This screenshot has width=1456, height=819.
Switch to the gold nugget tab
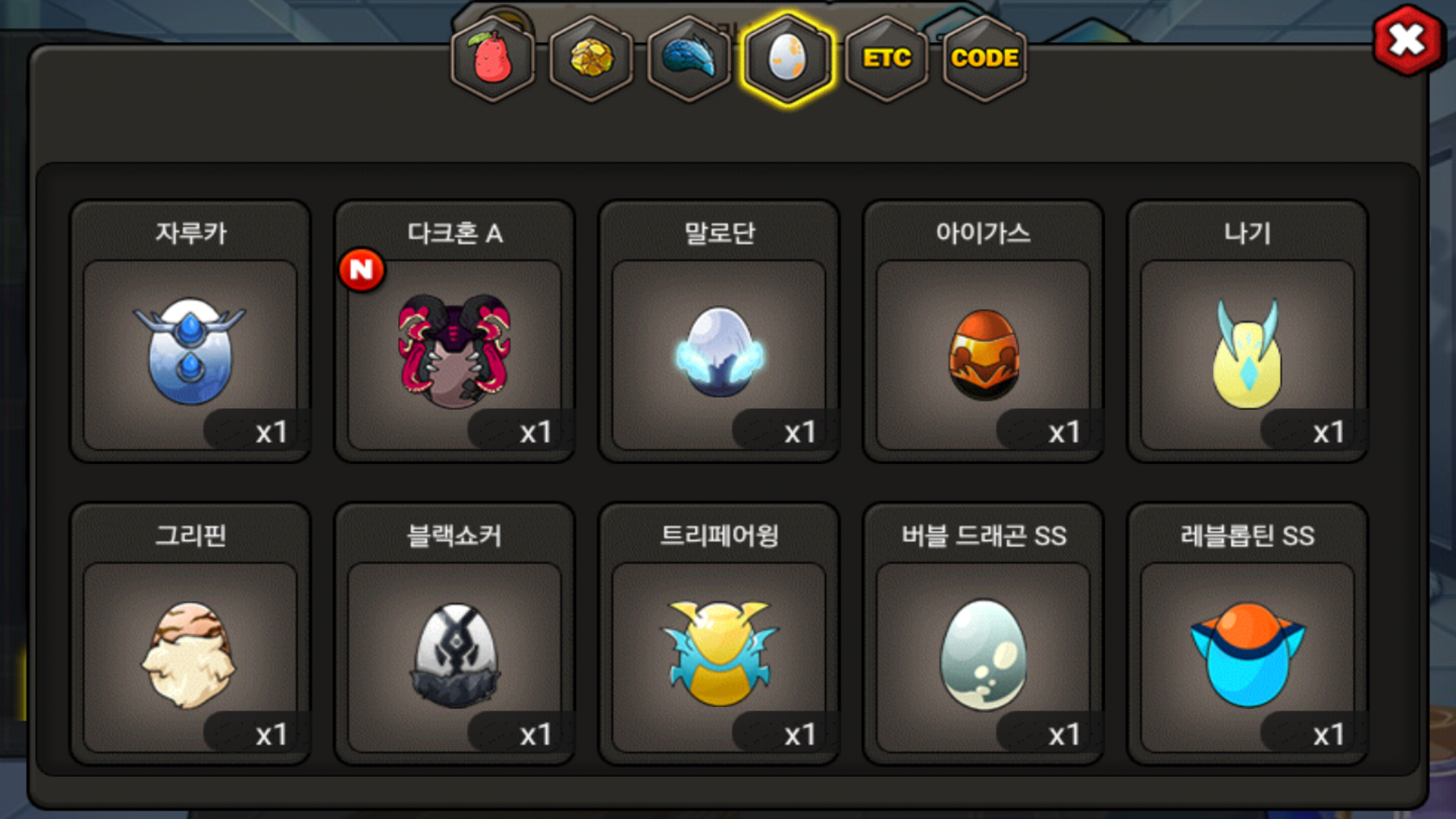pos(591,58)
